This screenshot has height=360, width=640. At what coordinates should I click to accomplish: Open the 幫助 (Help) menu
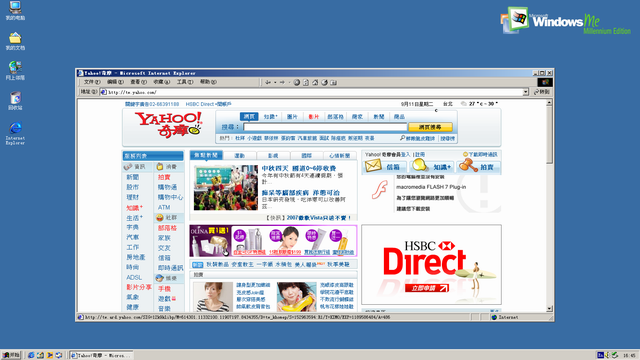click(208, 82)
